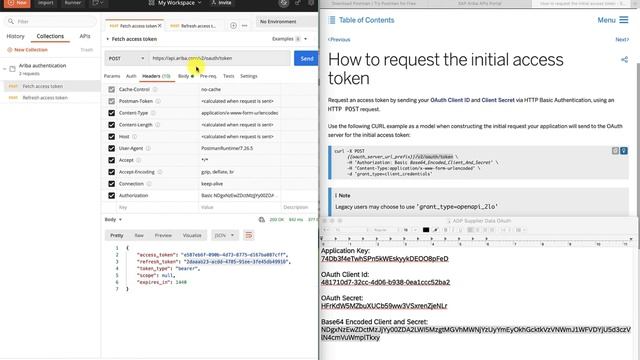The image size is (640, 360).
Task: Select the Preview response view
Action: 163,236
